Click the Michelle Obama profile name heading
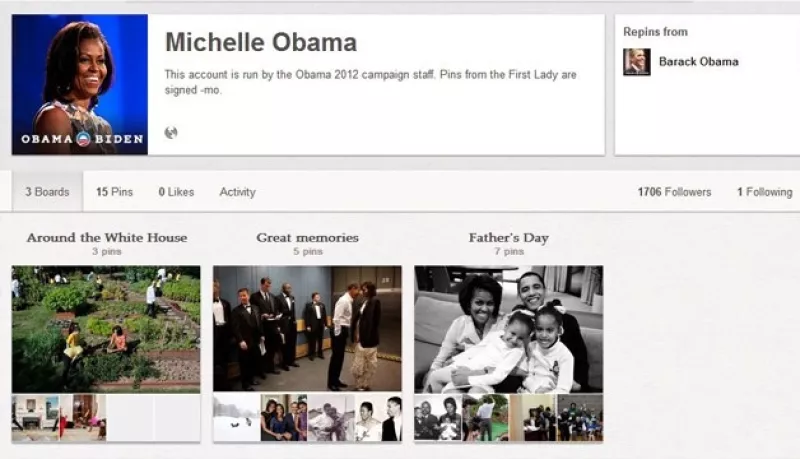 [x=260, y=43]
